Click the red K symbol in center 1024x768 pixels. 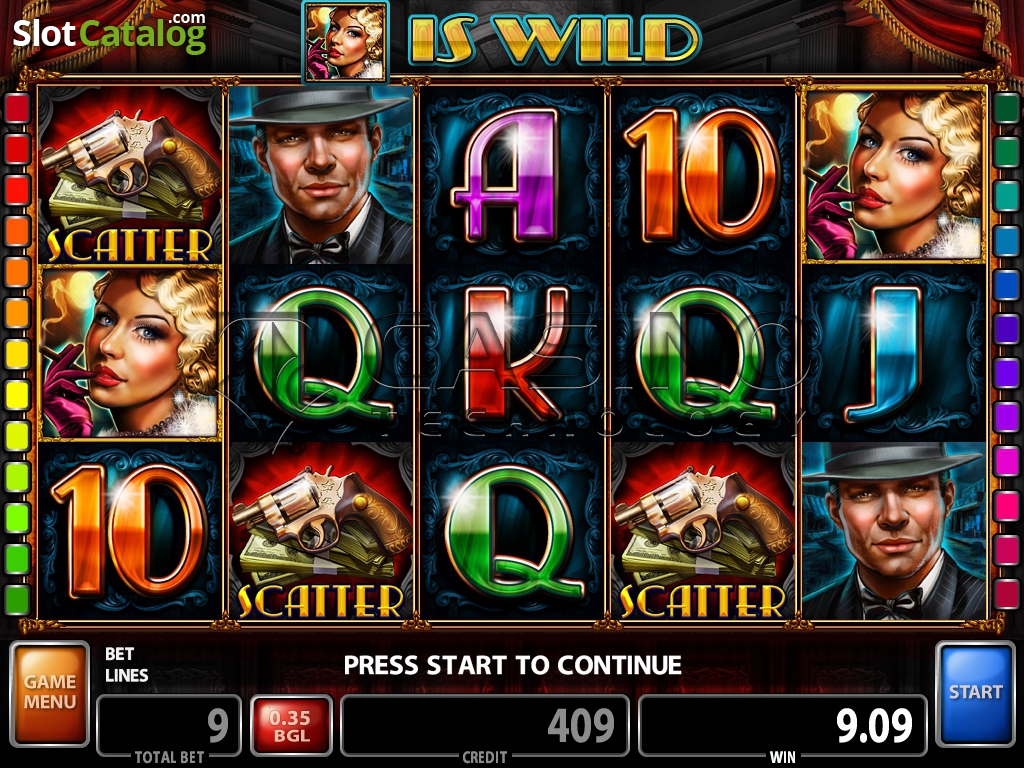pyautogui.click(x=512, y=353)
